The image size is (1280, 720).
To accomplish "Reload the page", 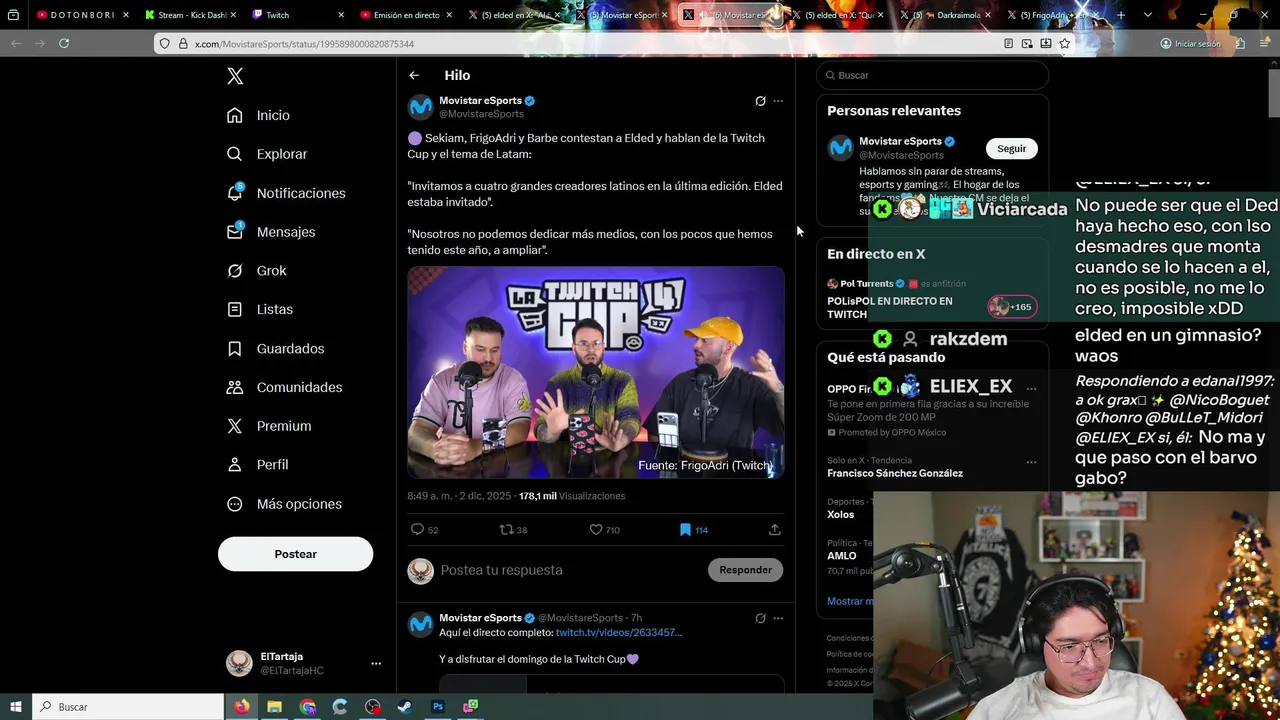I will click(64, 43).
